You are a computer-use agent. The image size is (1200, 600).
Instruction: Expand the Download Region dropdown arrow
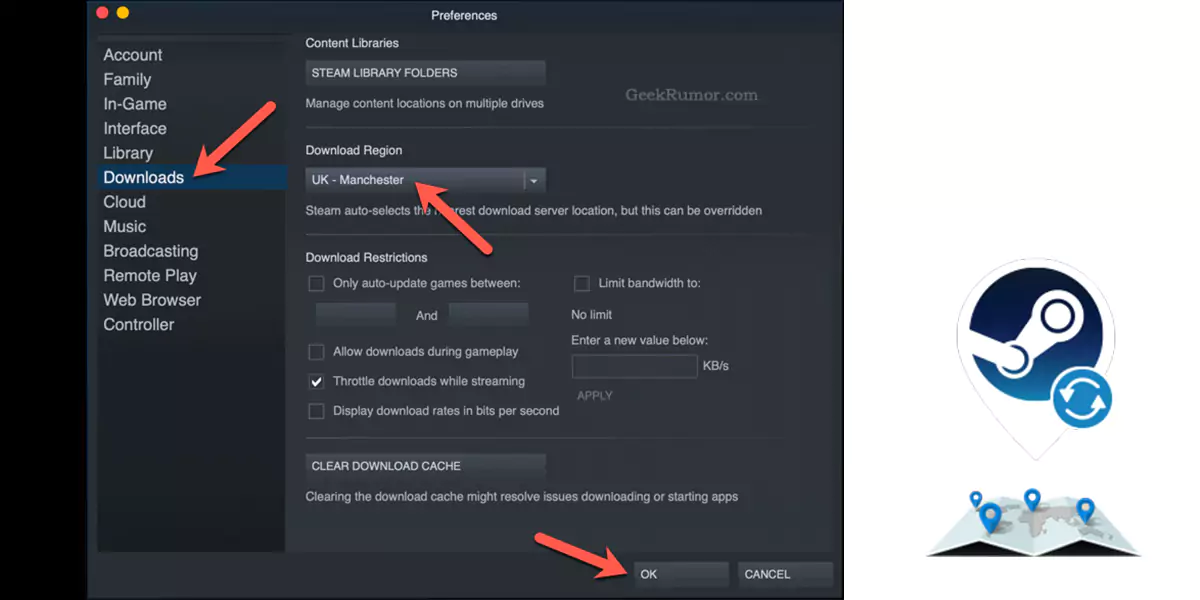pos(534,181)
